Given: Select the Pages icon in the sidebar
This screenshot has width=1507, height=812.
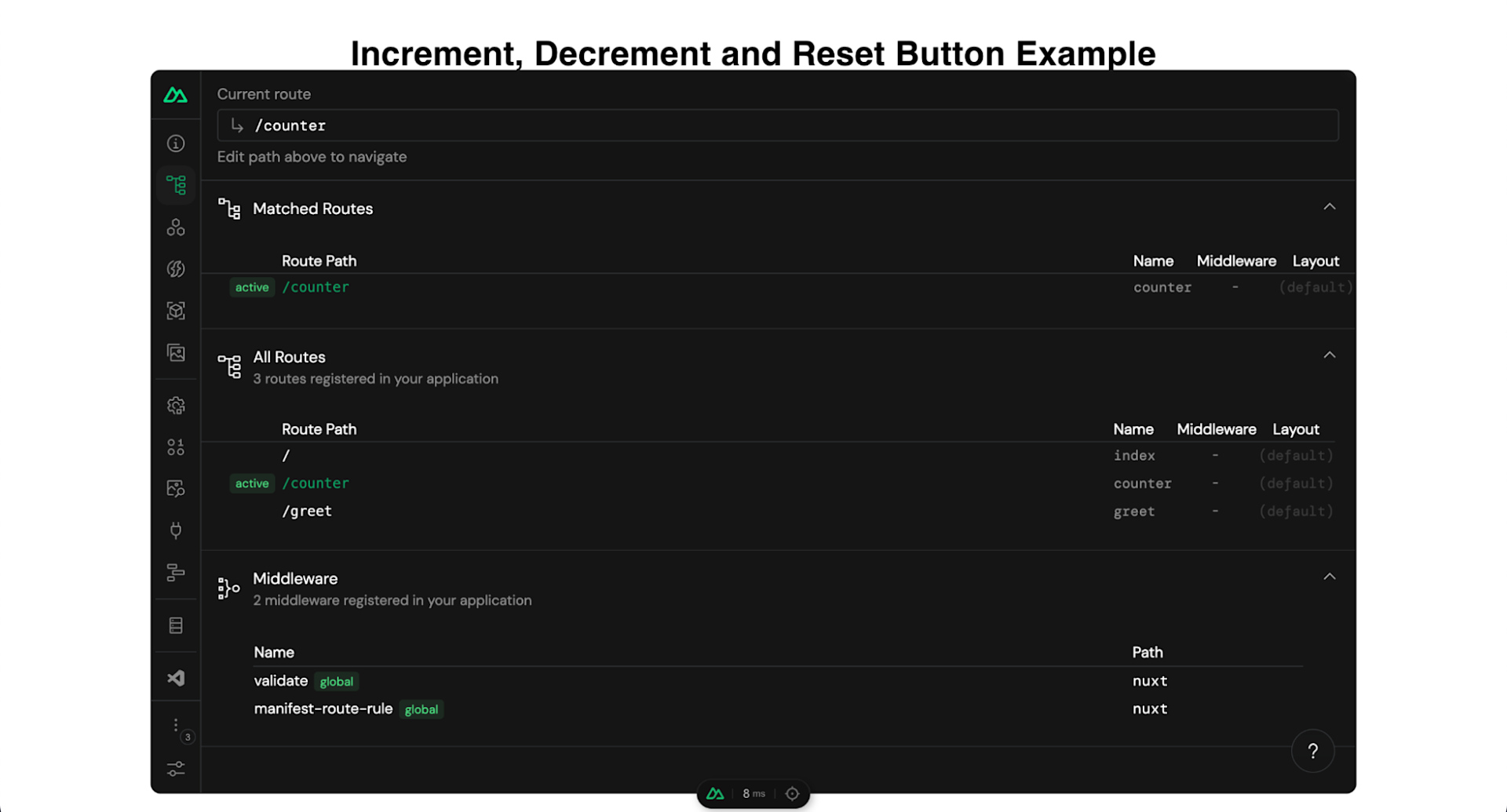Looking at the screenshot, I should click(x=175, y=185).
